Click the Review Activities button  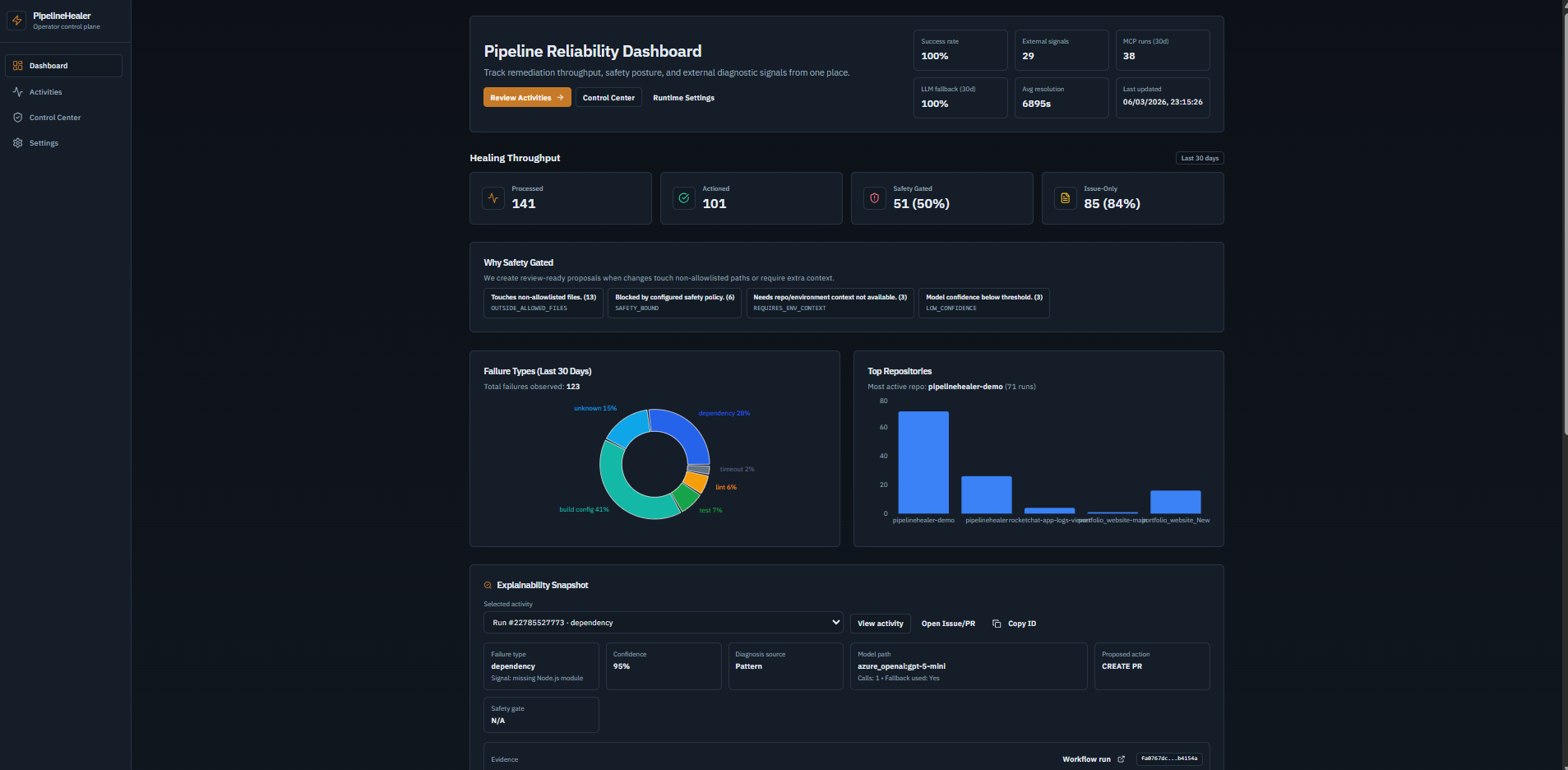(x=527, y=98)
